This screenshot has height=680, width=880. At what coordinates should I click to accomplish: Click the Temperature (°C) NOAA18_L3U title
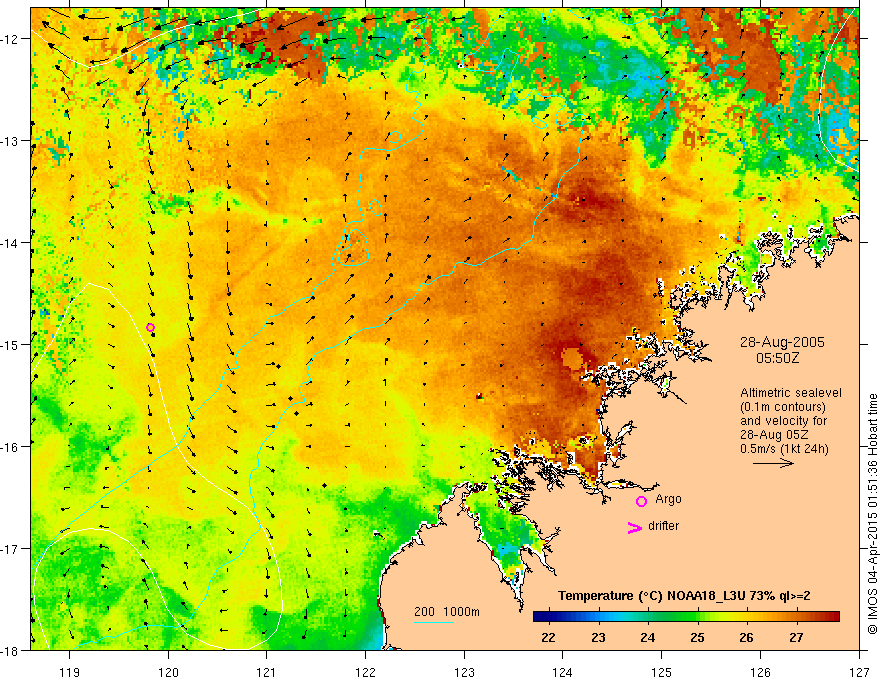[684, 596]
